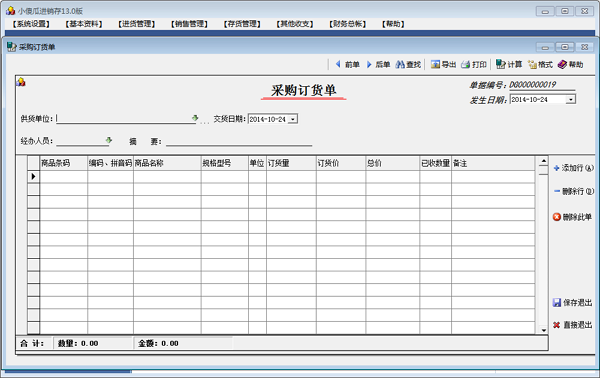
Task: Open the 系统设置 menu
Action: click(31, 24)
